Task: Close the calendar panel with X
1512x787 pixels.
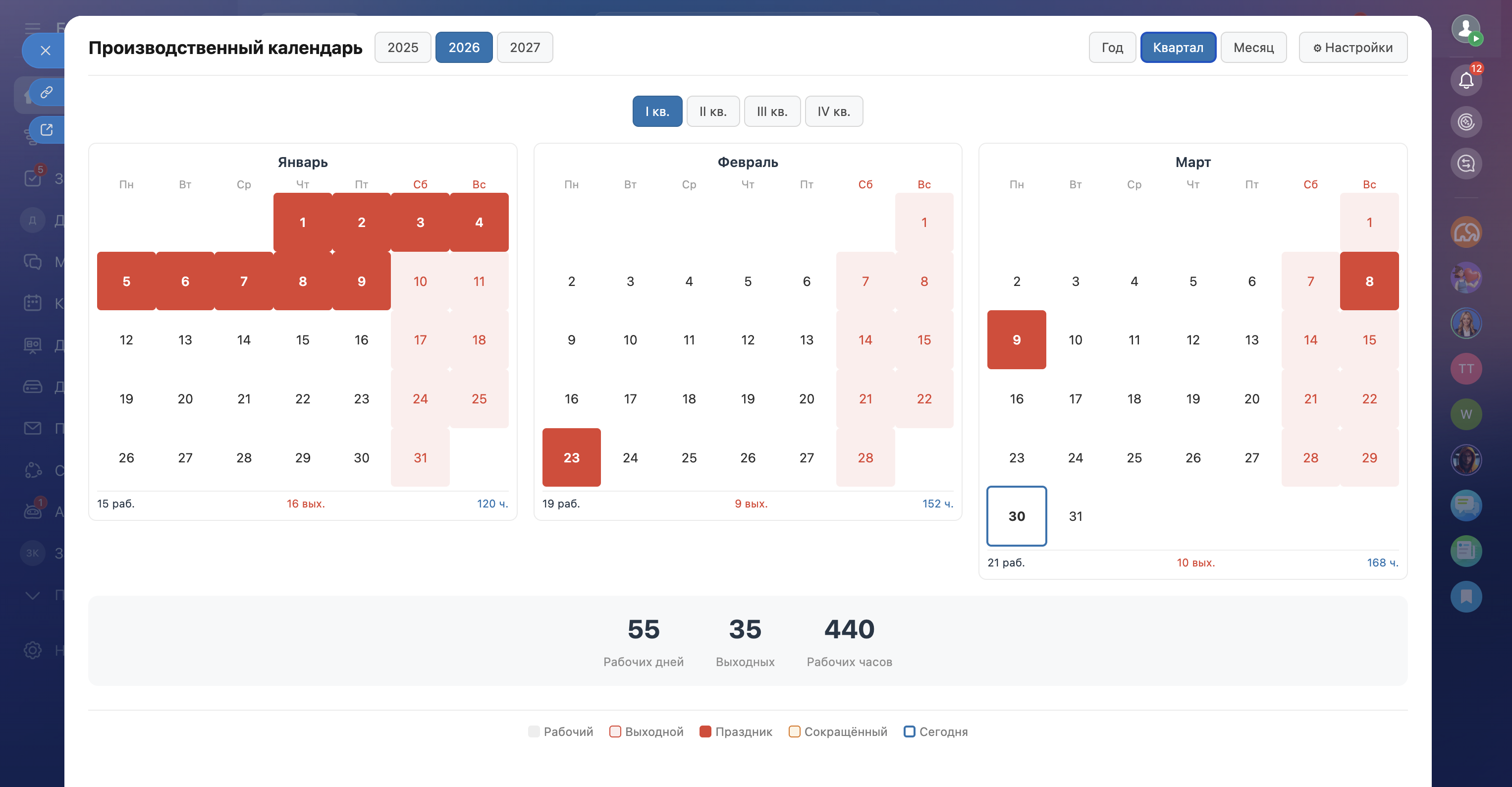Action: 45,51
